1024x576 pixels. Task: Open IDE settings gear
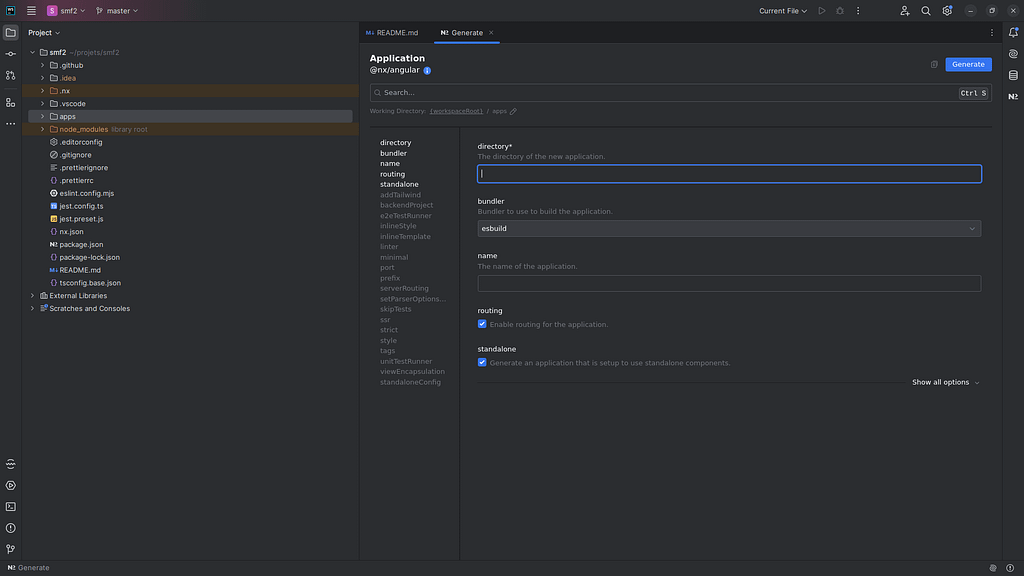click(947, 10)
